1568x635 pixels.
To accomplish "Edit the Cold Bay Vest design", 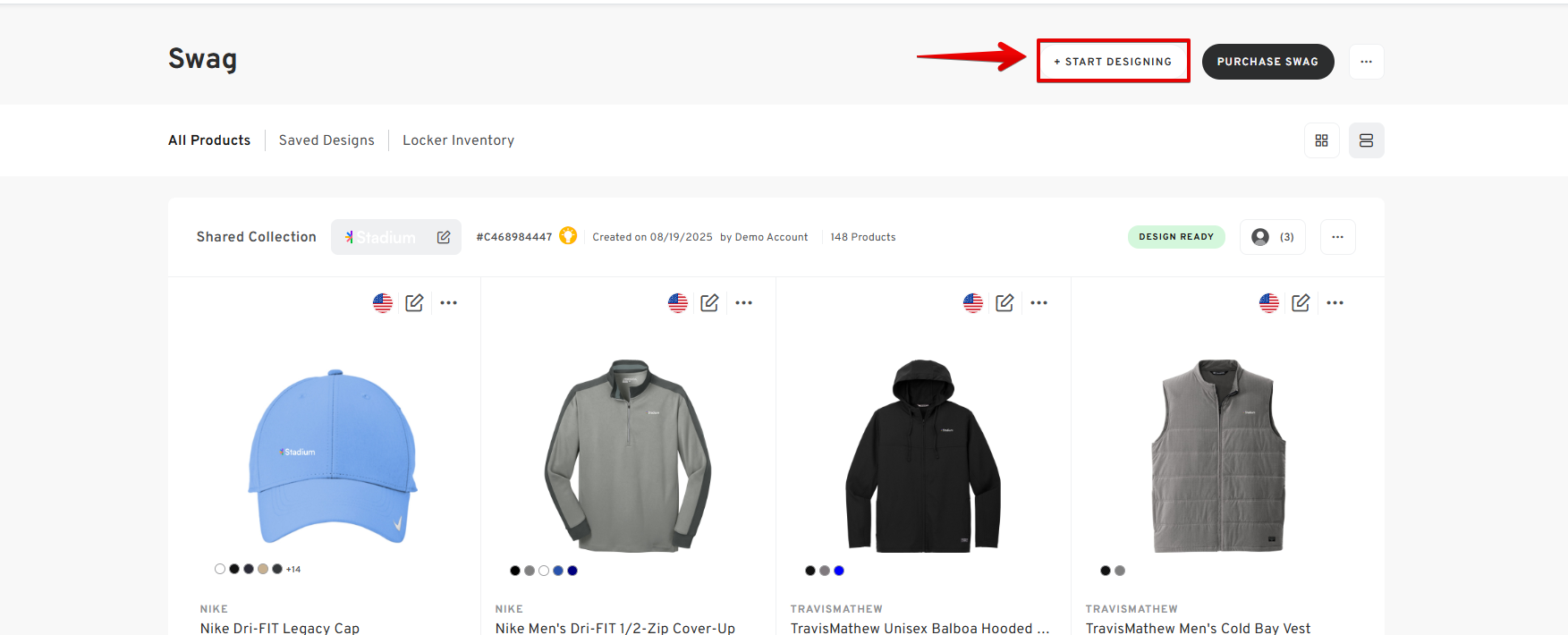I will [x=1301, y=303].
